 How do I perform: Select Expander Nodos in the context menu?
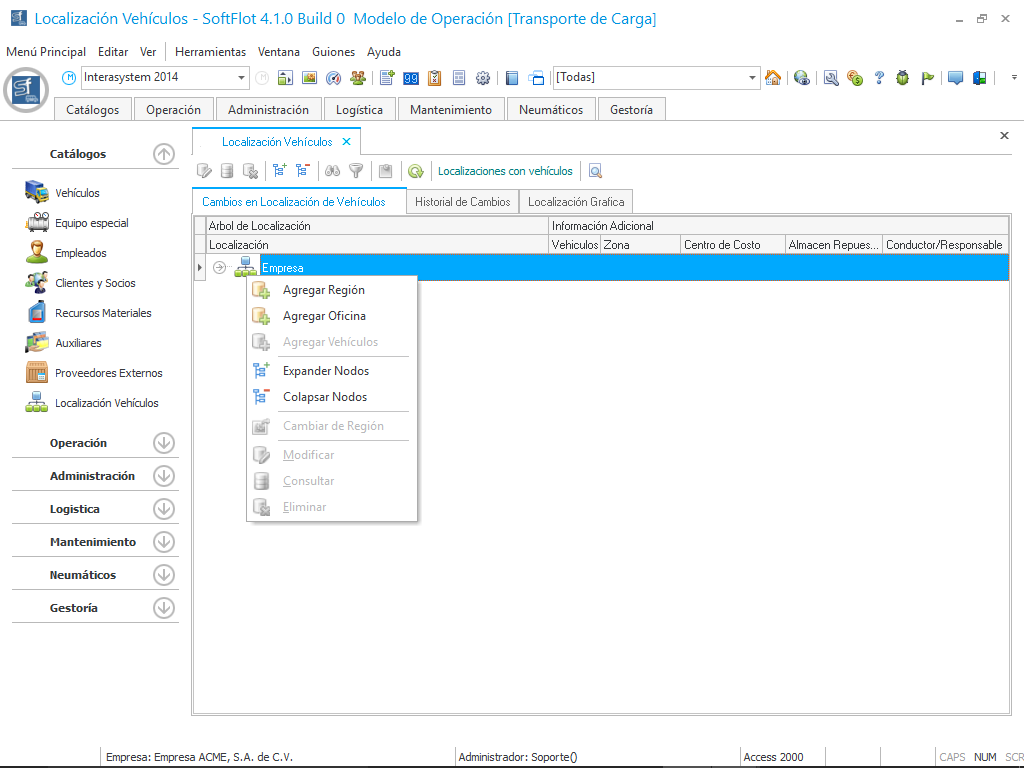(x=325, y=371)
